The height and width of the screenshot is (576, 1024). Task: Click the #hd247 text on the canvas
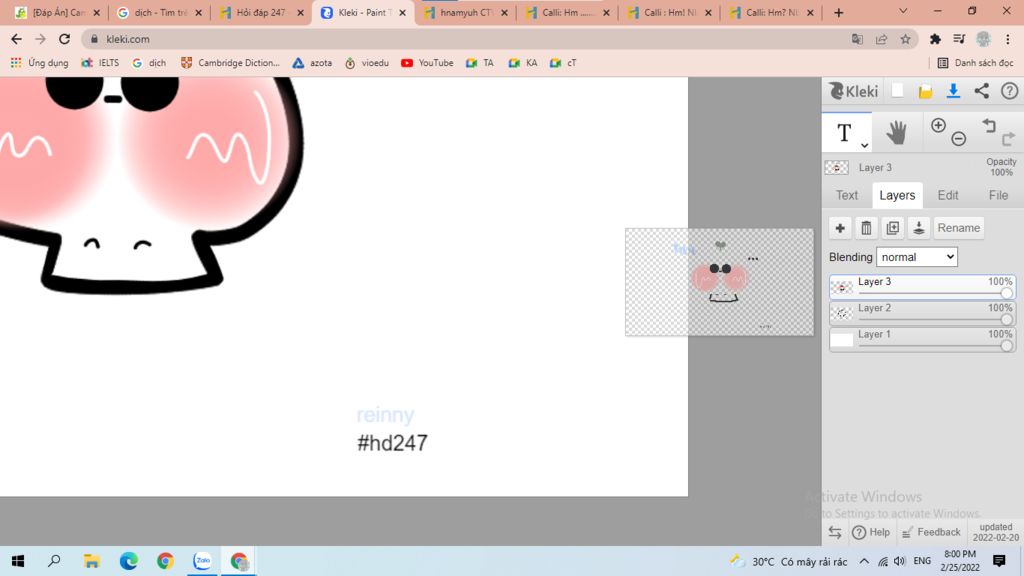coord(392,443)
